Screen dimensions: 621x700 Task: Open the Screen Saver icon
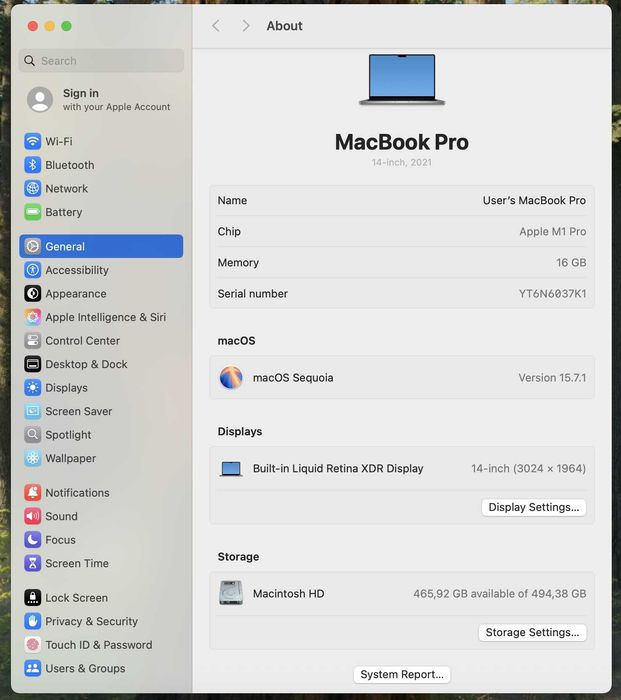pos(33,411)
